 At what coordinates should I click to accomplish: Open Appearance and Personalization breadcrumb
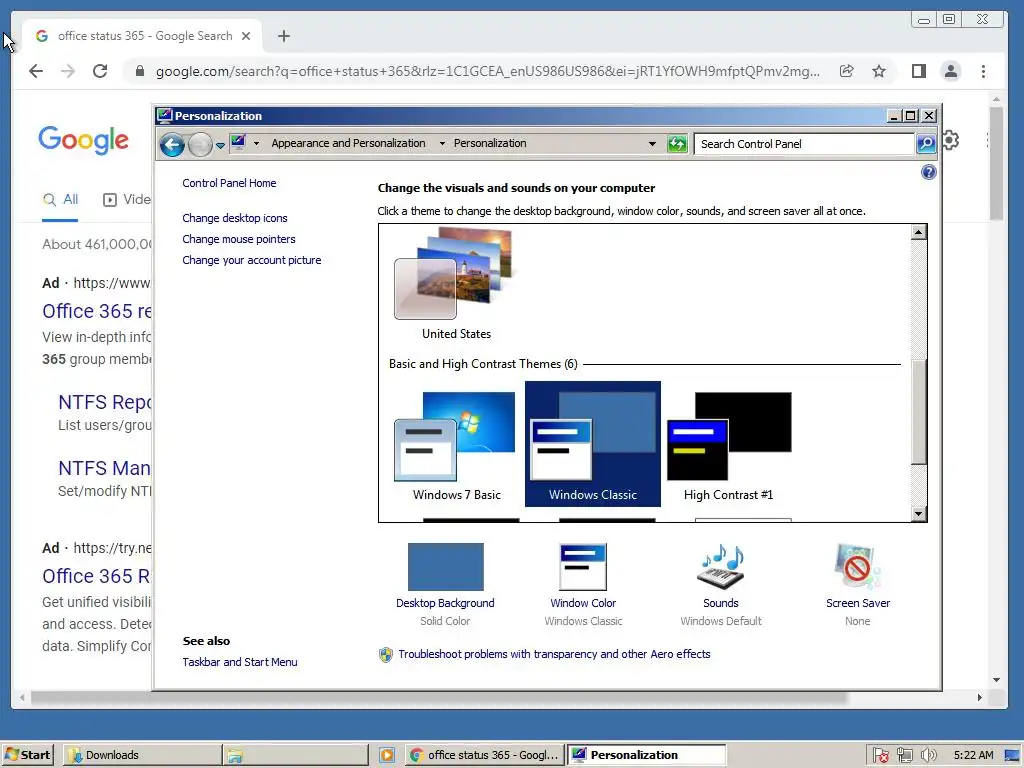(x=348, y=143)
